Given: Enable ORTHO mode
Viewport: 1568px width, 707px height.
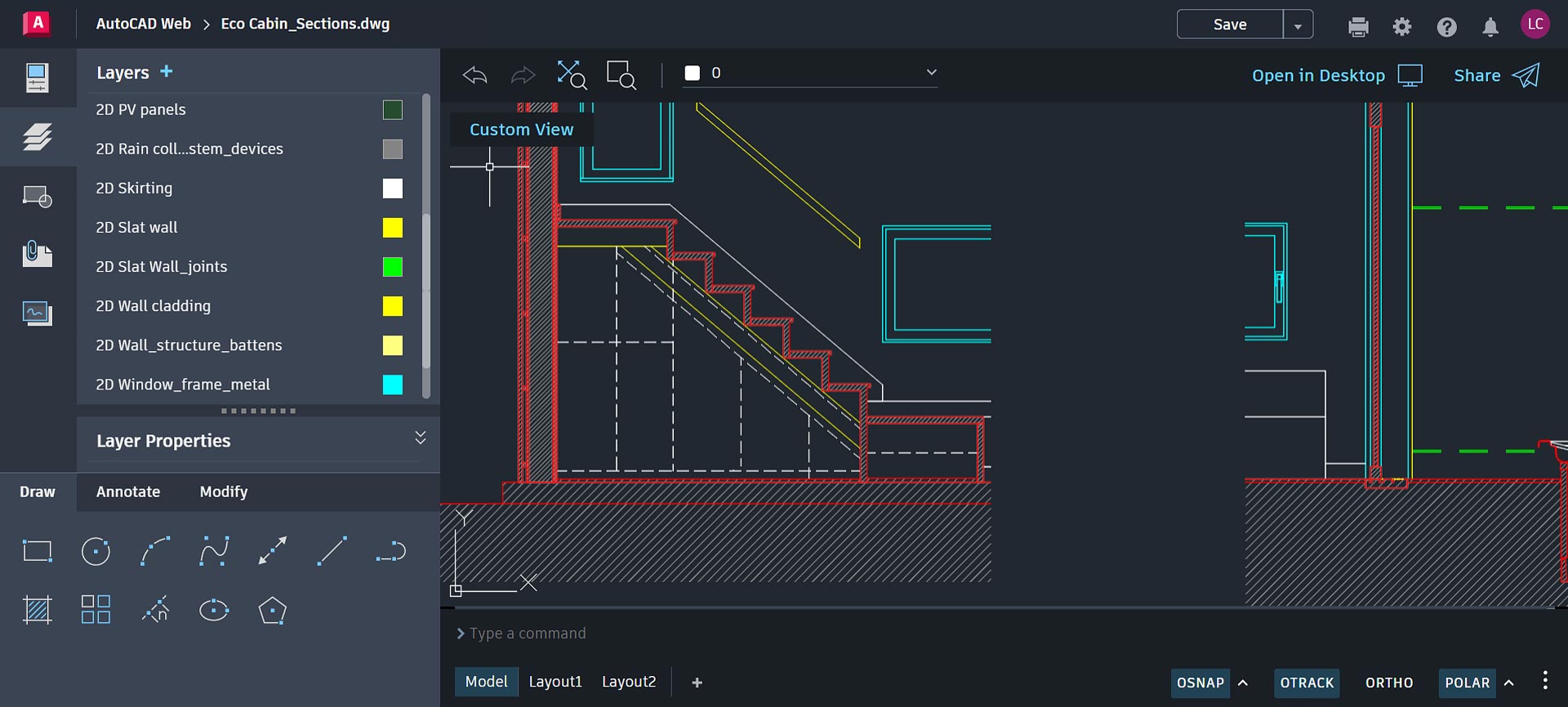Looking at the screenshot, I should click(x=1388, y=683).
